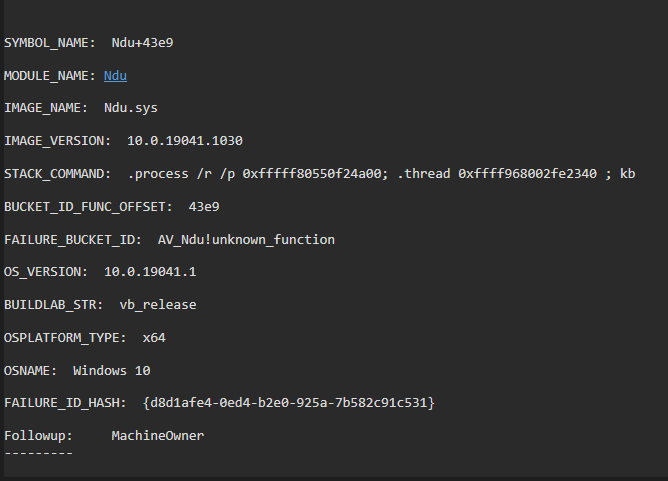Click the x64 platform type value
Image resolution: width=668 pixels, height=481 pixels.
(x=154, y=338)
